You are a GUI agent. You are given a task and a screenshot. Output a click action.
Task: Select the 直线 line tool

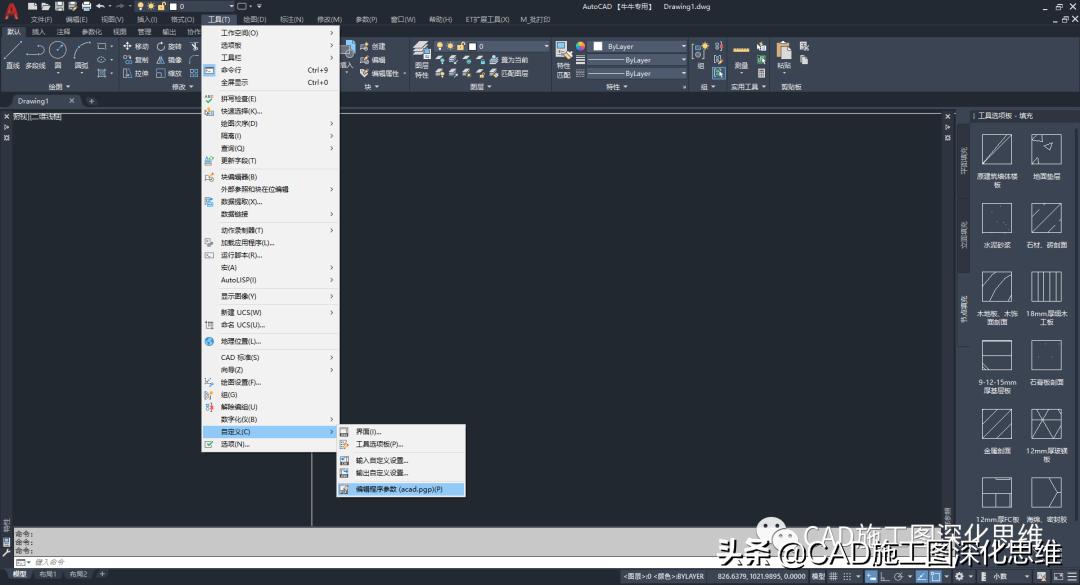tap(13, 54)
